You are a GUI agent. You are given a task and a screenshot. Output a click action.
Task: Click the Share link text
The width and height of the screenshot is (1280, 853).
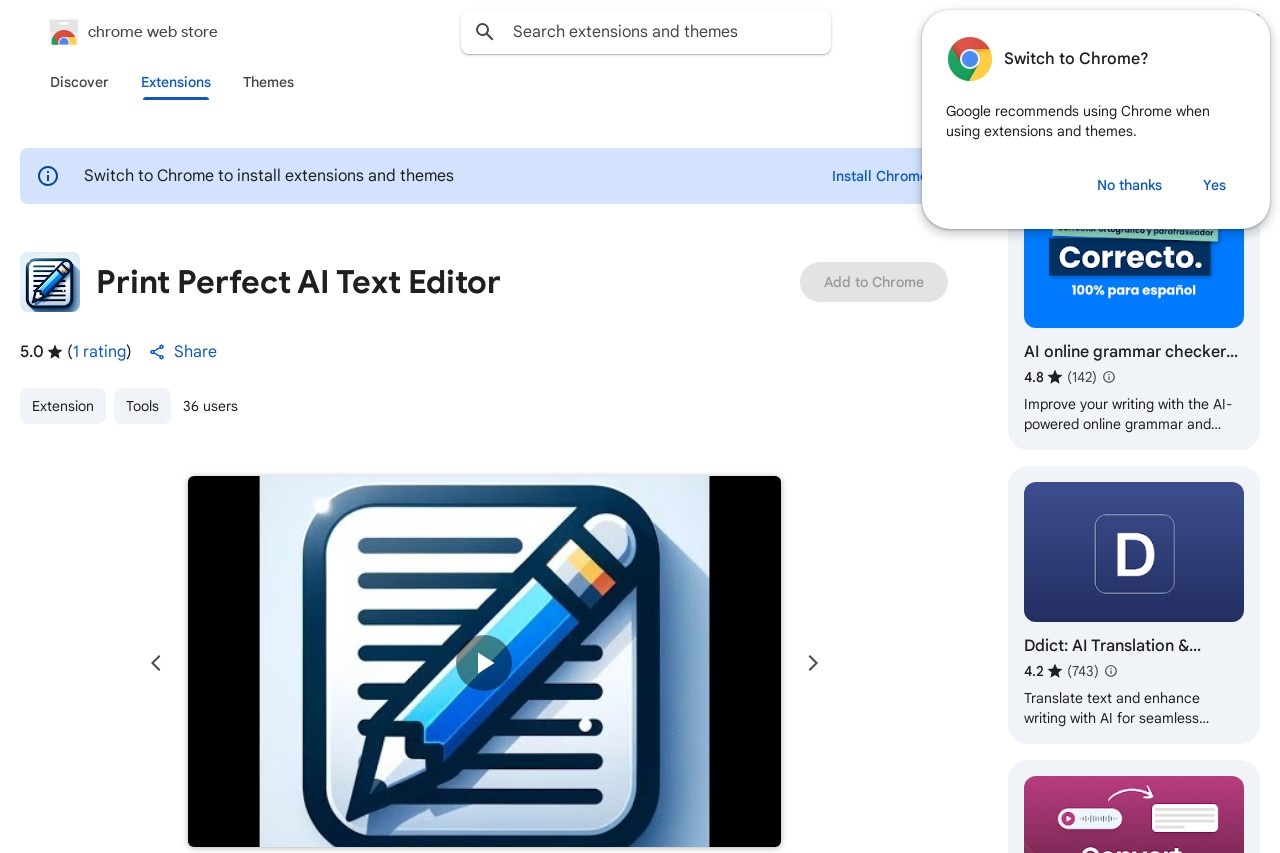[x=195, y=352]
